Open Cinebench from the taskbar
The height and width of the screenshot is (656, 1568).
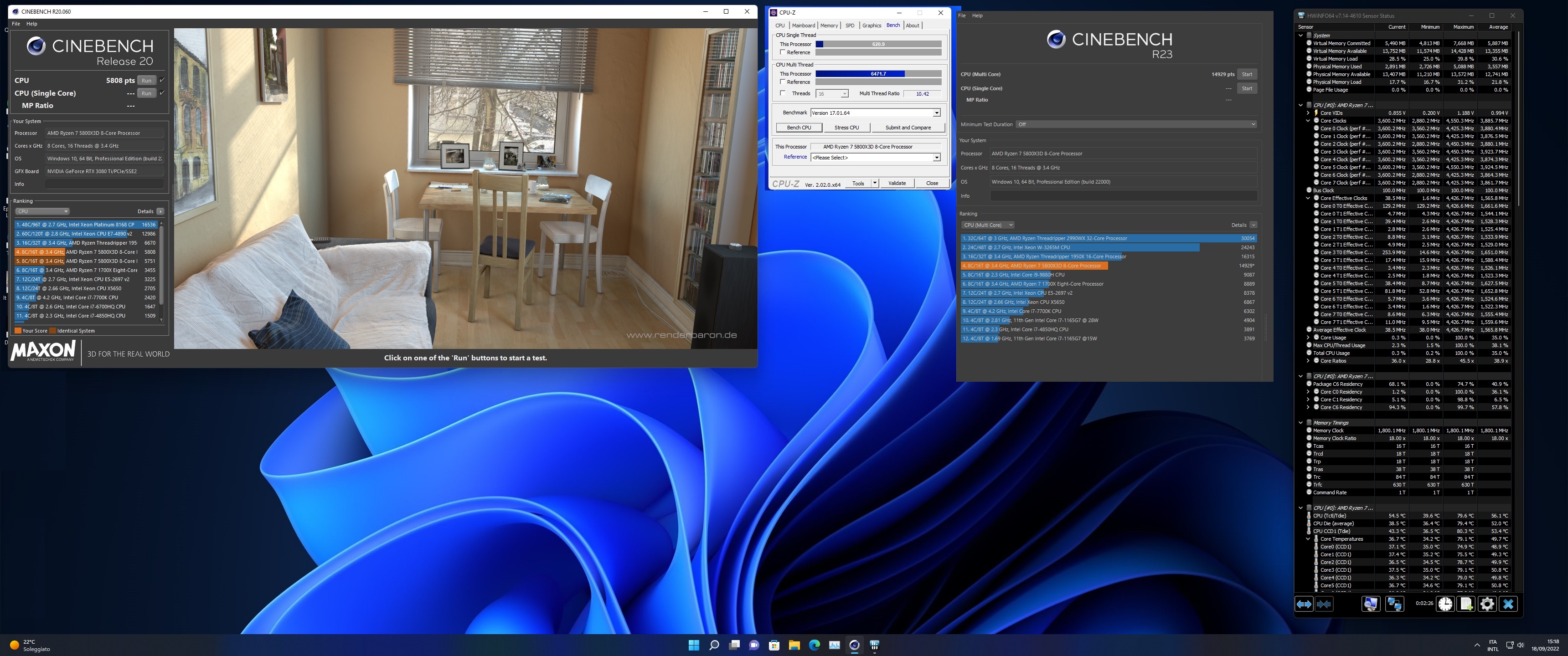coord(854,645)
